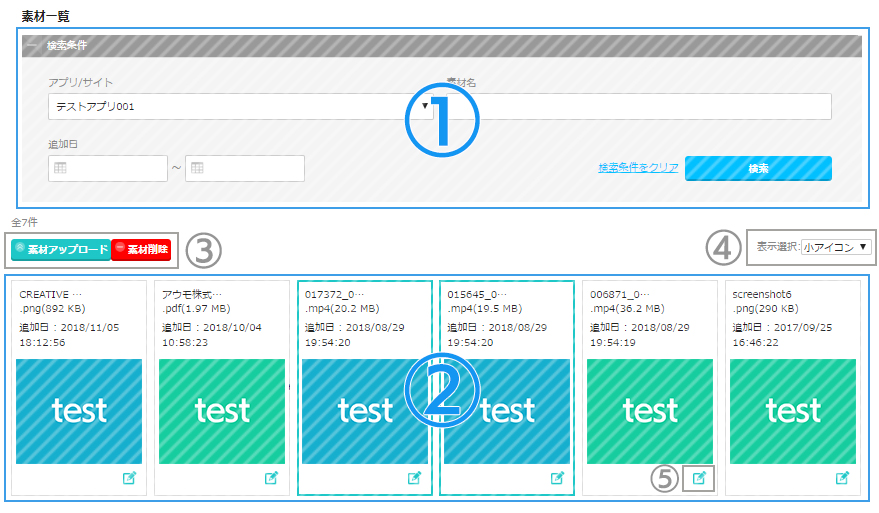Click edit icon on アウモ株式 .pdf card
The height and width of the screenshot is (513, 879).
[271, 478]
